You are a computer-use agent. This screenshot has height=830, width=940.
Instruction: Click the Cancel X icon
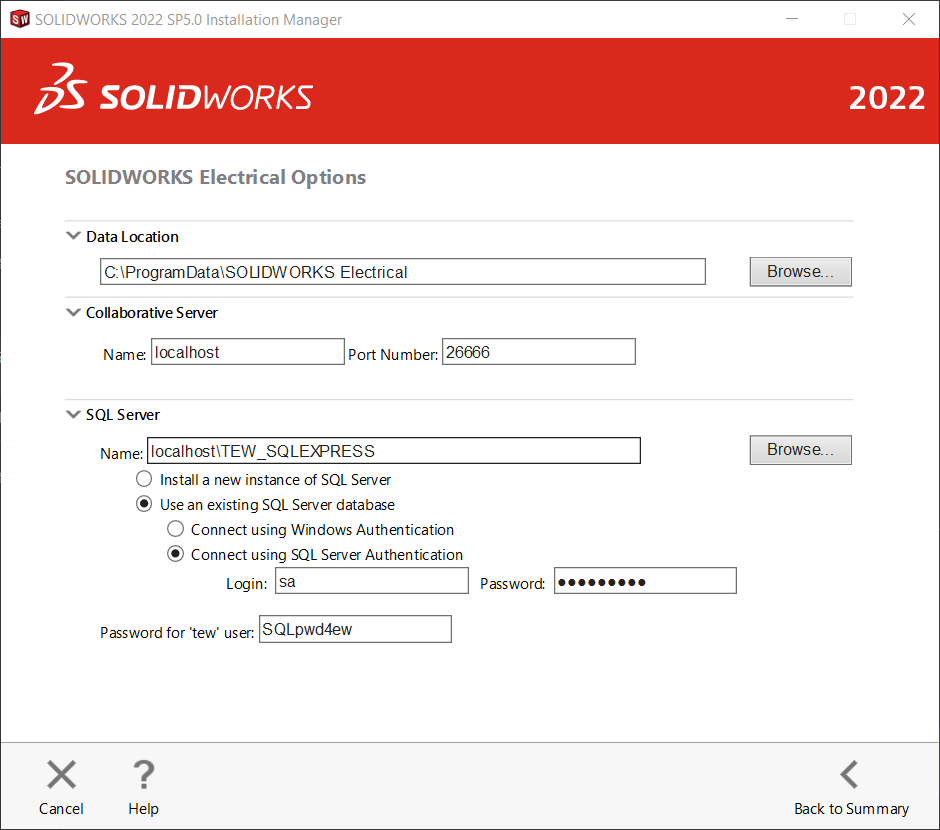point(61,774)
